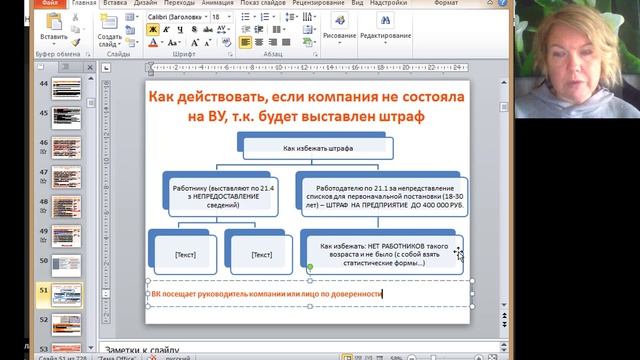The height and width of the screenshot is (360, 640).
Task: Open the font name Calibri dropdown
Action: point(206,17)
